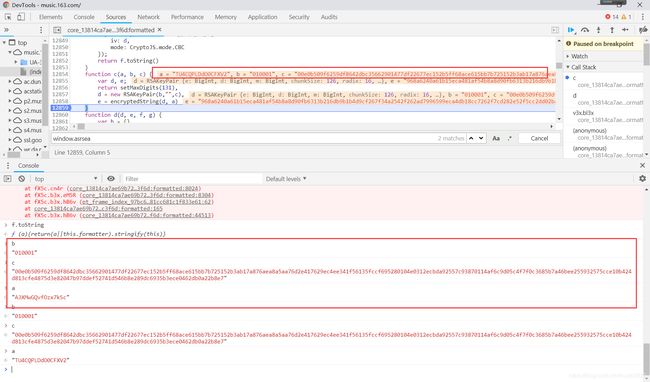This screenshot has height=382, width=650.
Task: Select the Sources tab
Action: 116,17
